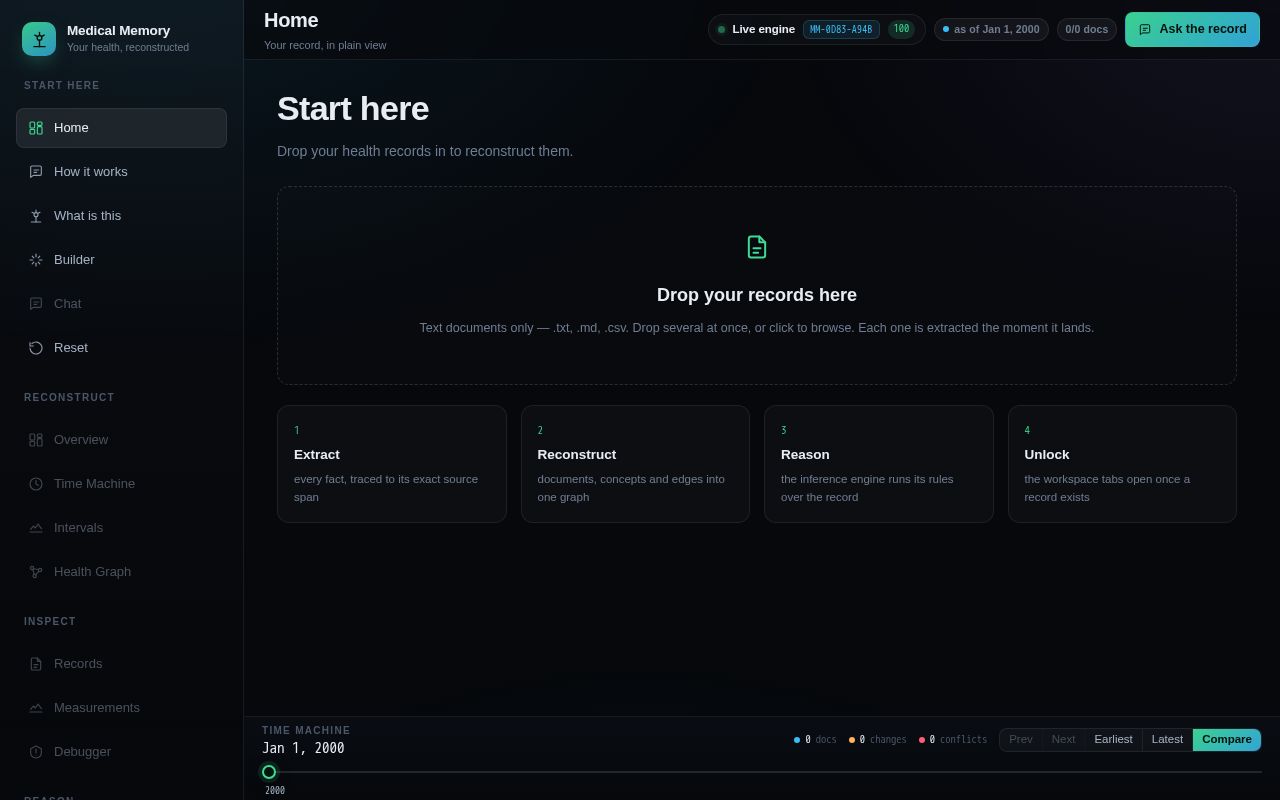Click the Medical Memory logo icon
The width and height of the screenshot is (1280, 800).
coord(39,39)
